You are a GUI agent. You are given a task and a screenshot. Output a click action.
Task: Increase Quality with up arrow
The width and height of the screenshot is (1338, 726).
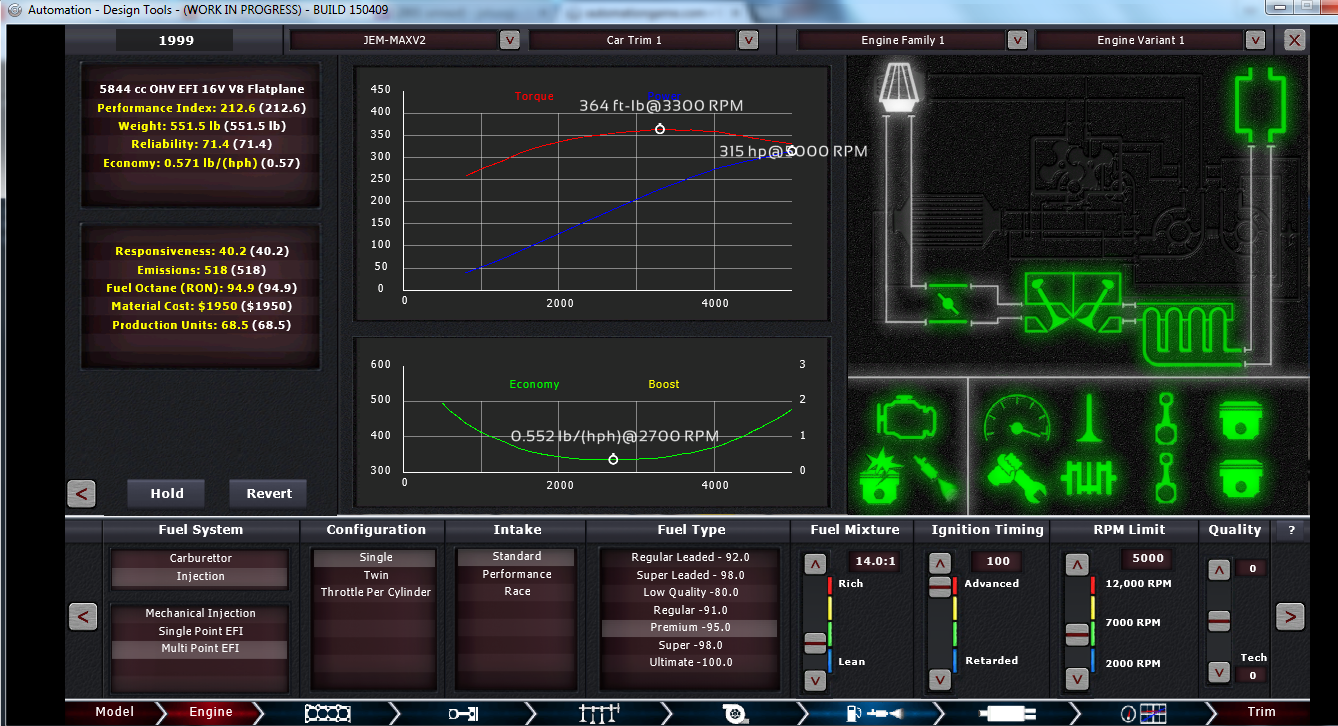1218,570
